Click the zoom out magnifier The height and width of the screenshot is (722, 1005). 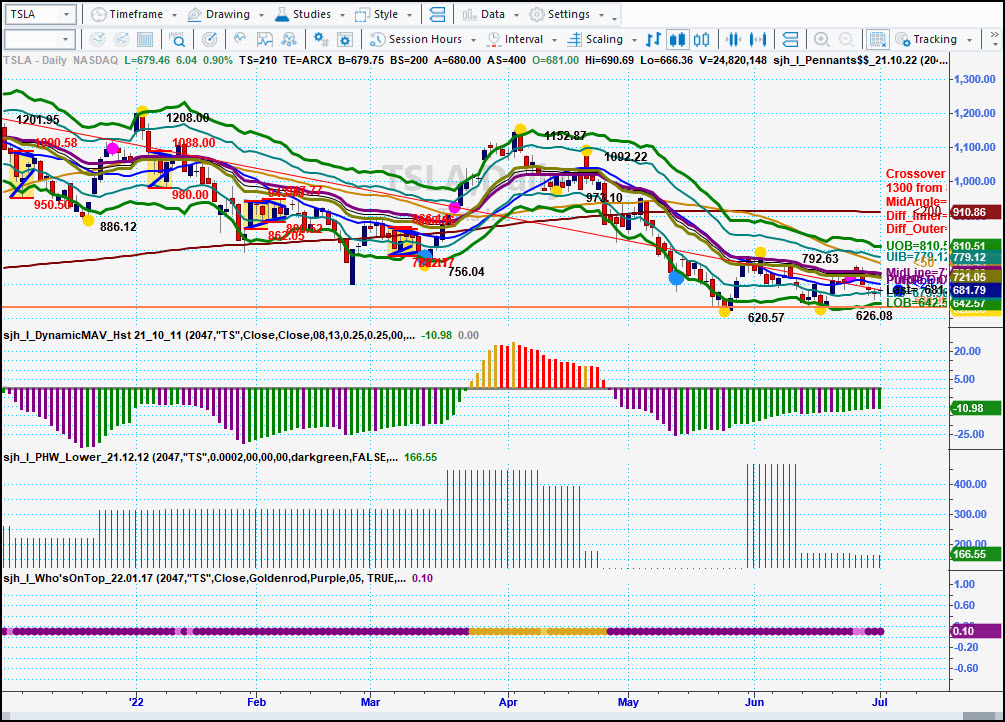tap(846, 40)
